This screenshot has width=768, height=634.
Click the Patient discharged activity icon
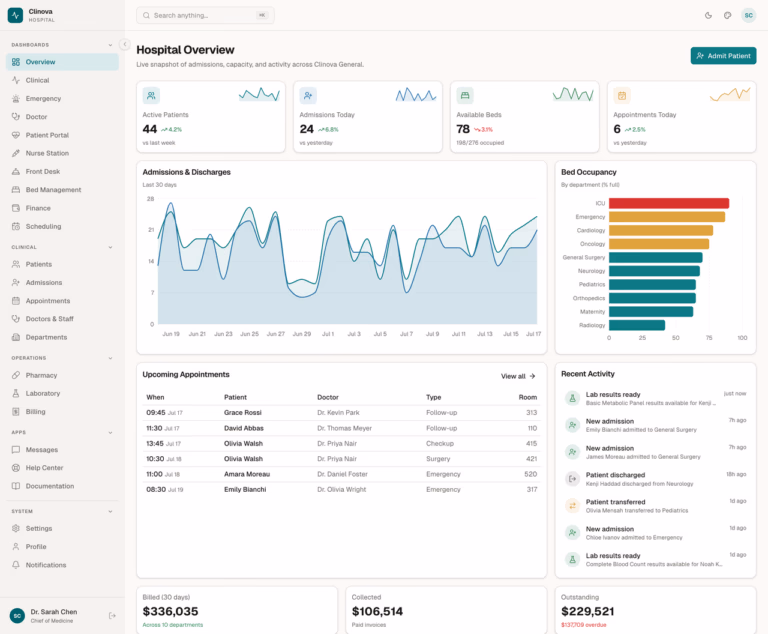coord(572,478)
